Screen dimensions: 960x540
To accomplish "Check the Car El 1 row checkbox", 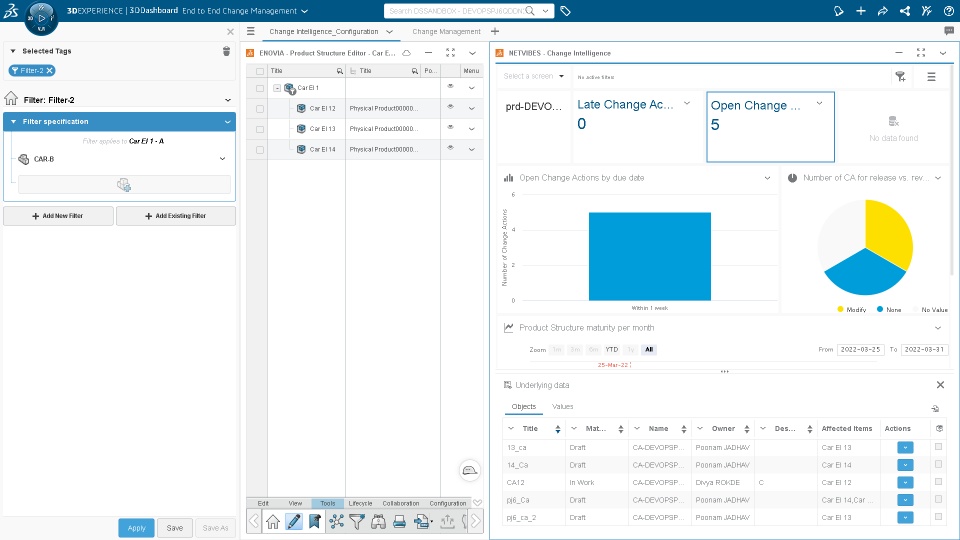I will pyautogui.click(x=260, y=88).
